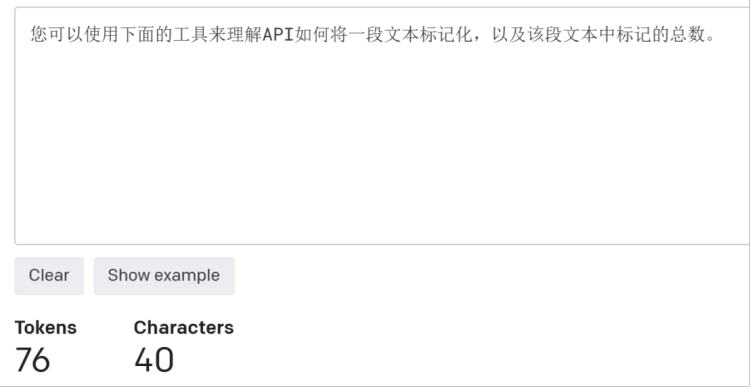The height and width of the screenshot is (387, 750).
Task: Focus the tokenizer text input area
Action: 382,126
